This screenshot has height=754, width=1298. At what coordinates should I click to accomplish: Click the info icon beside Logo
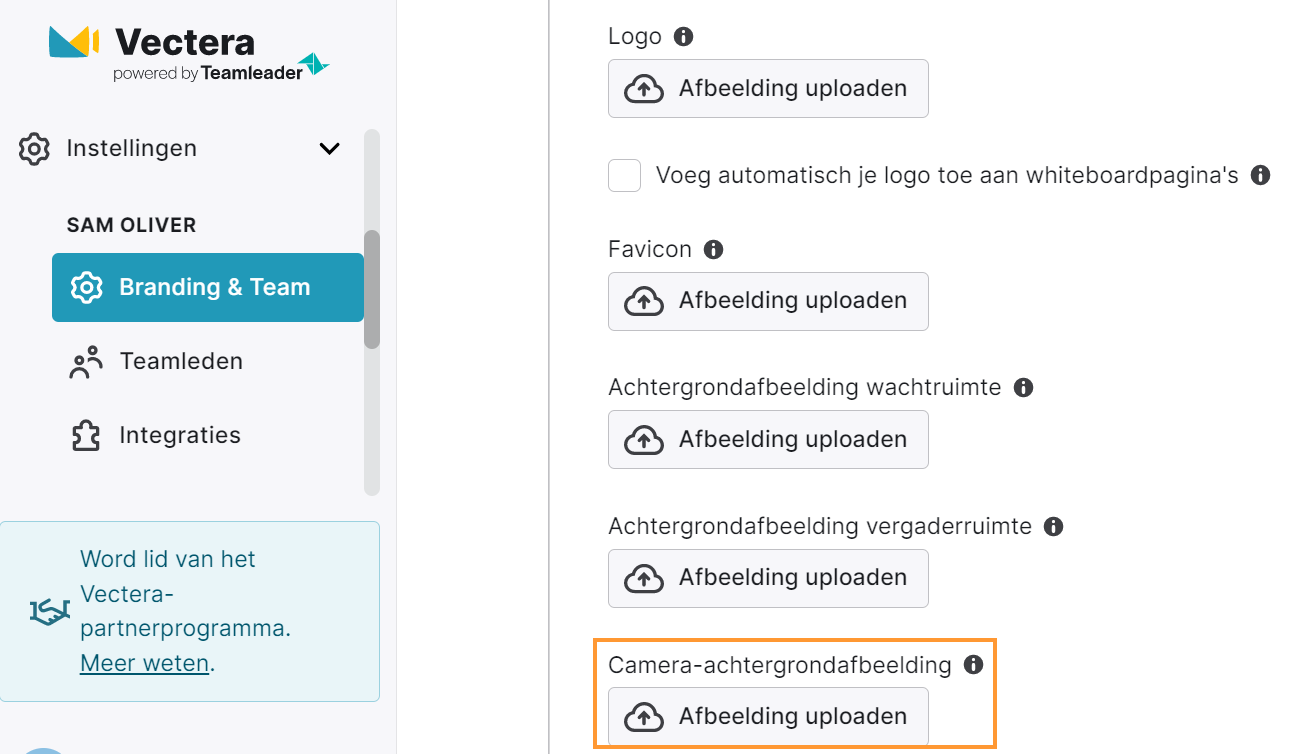(684, 37)
